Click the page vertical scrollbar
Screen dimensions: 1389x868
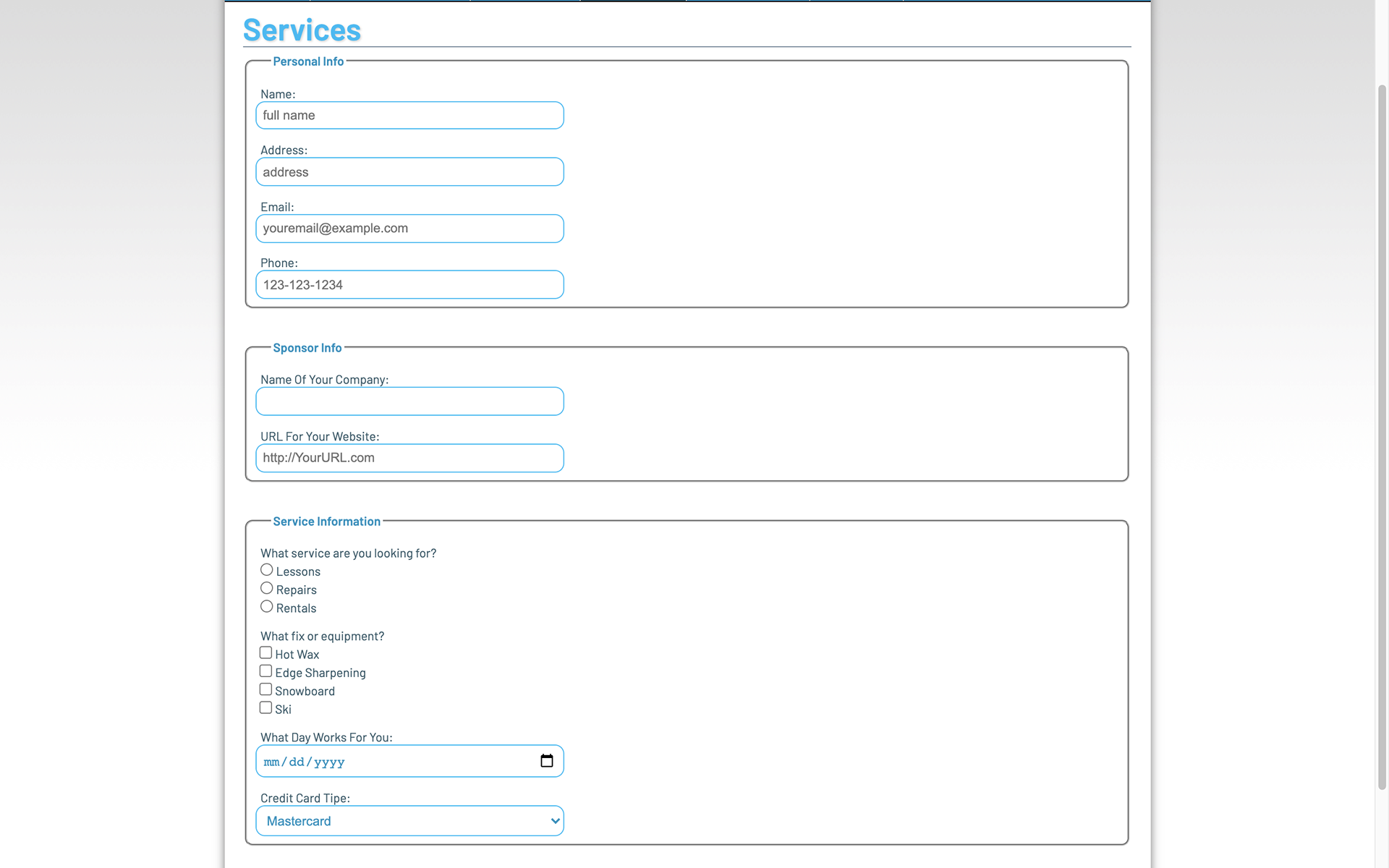[1381, 434]
